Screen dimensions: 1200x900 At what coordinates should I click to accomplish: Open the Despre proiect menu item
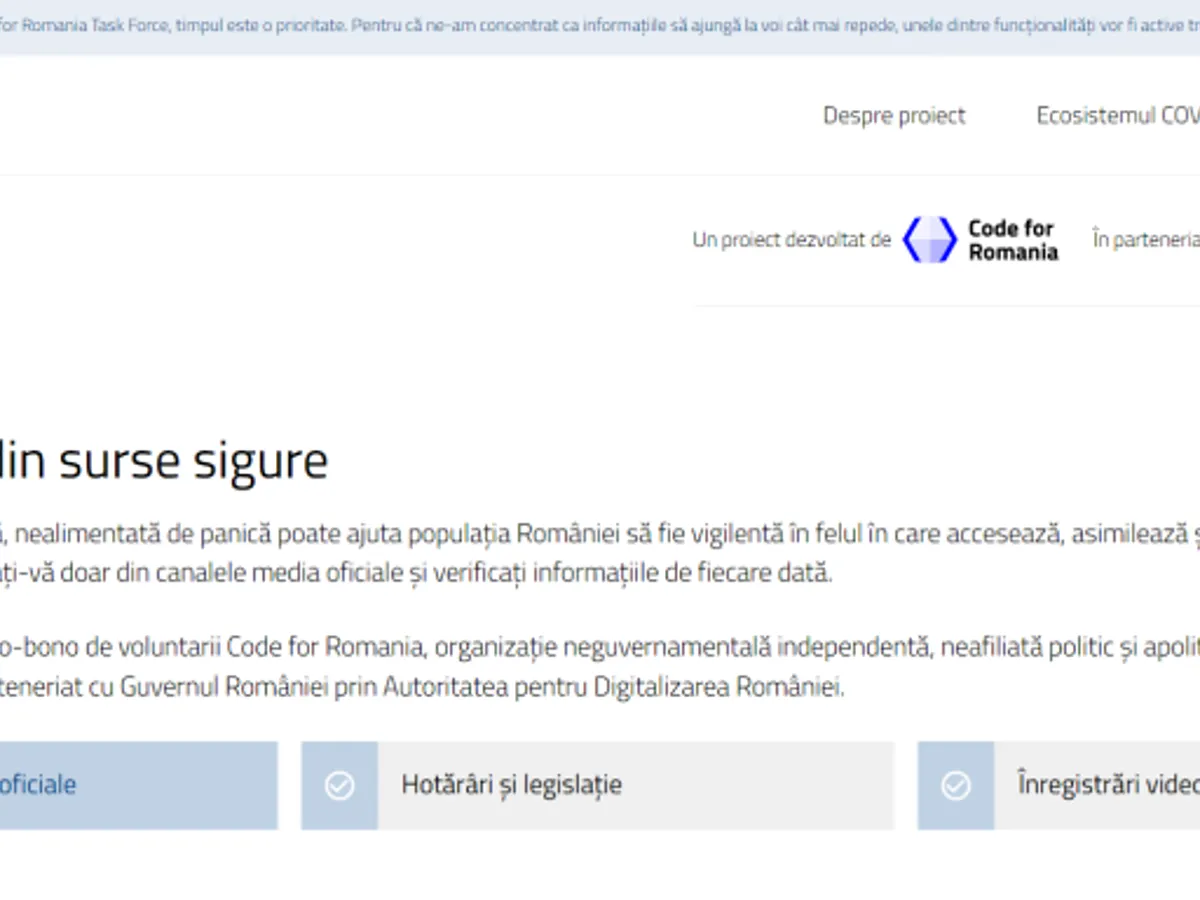tap(894, 116)
